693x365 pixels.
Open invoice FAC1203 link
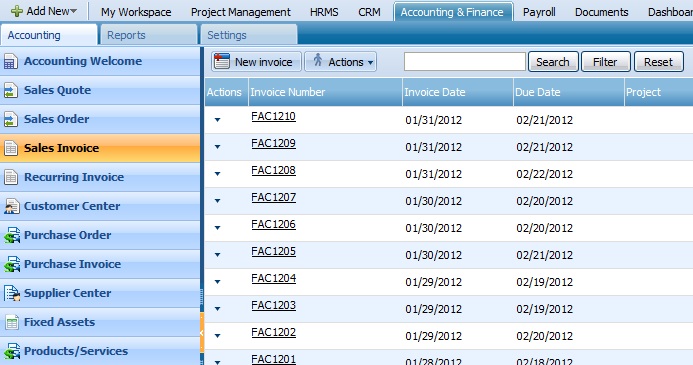[x=274, y=305]
